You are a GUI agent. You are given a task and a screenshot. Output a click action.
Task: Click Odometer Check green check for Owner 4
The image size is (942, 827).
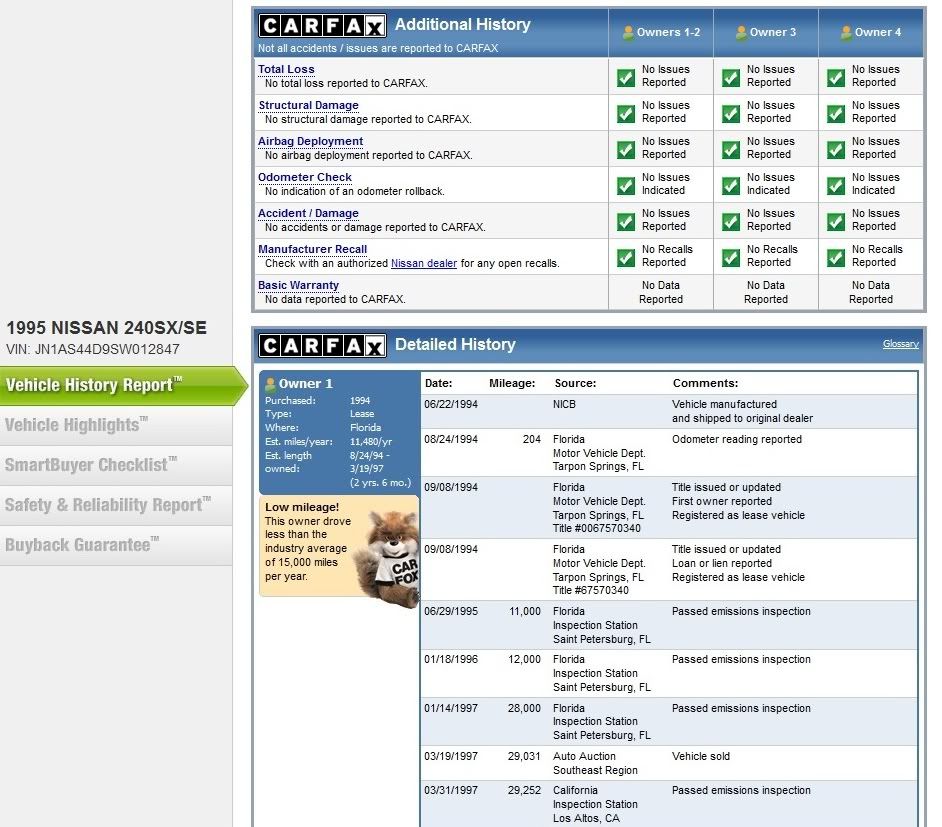click(x=836, y=186)
